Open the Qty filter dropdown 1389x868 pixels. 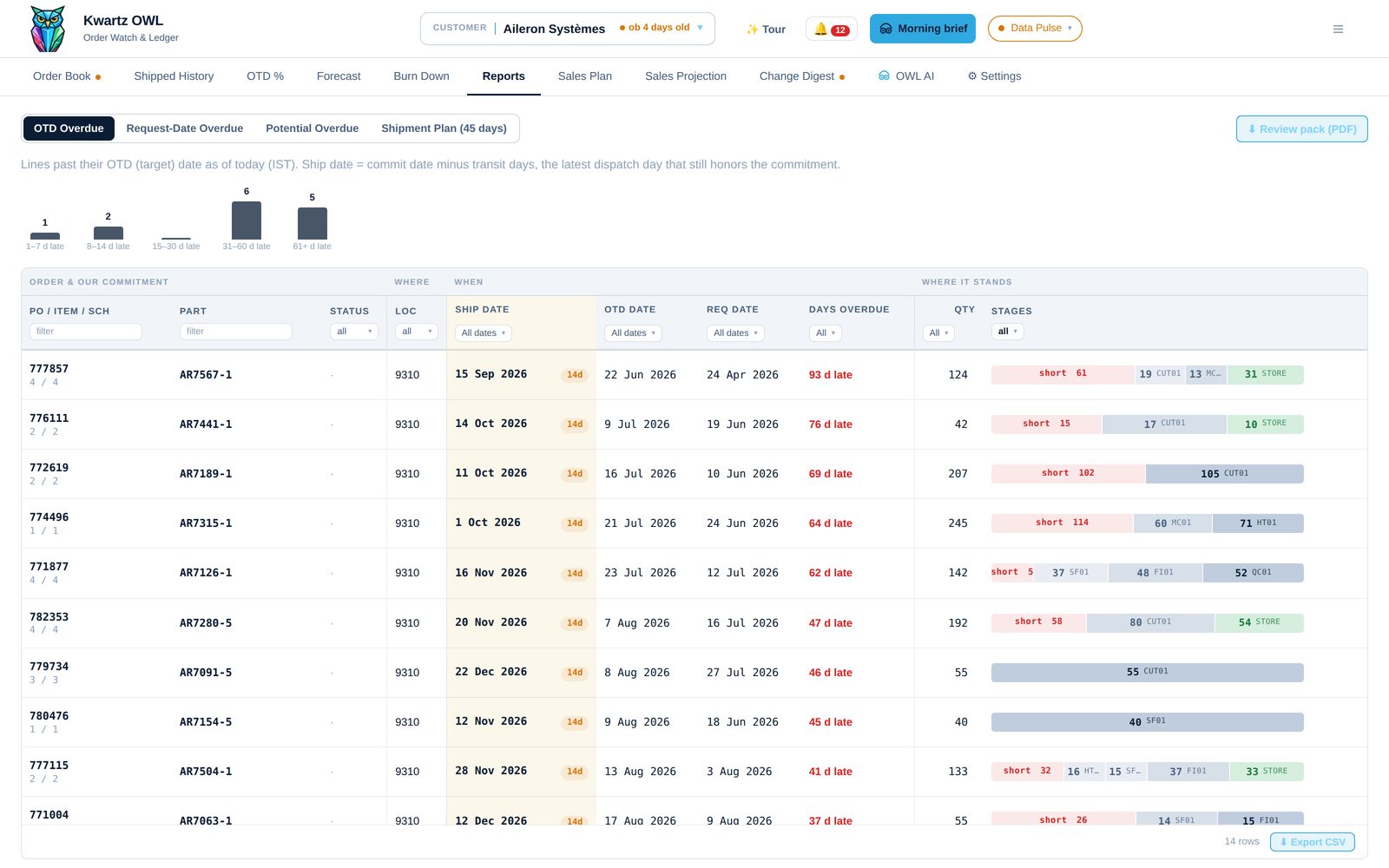(938, 333)
